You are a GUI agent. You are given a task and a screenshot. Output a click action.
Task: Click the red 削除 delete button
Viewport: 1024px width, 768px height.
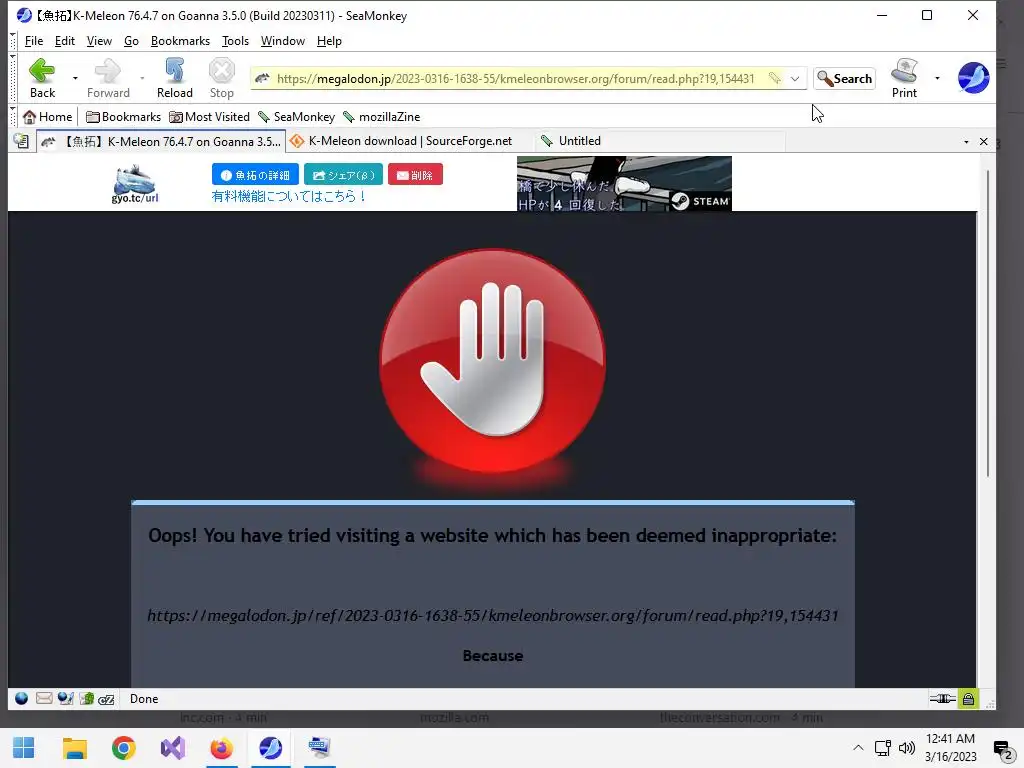pos(415,175)
